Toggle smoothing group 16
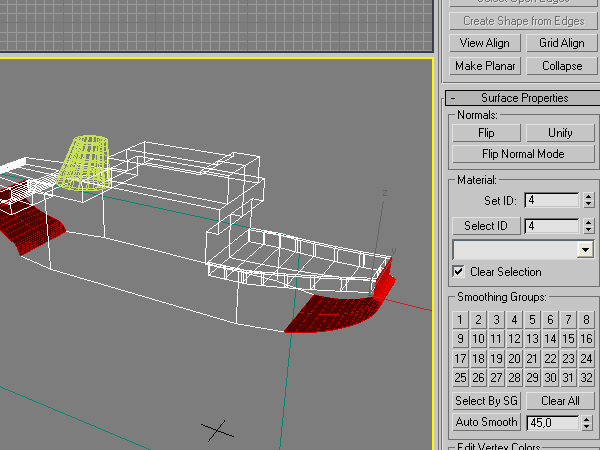 tap(586, 339)
